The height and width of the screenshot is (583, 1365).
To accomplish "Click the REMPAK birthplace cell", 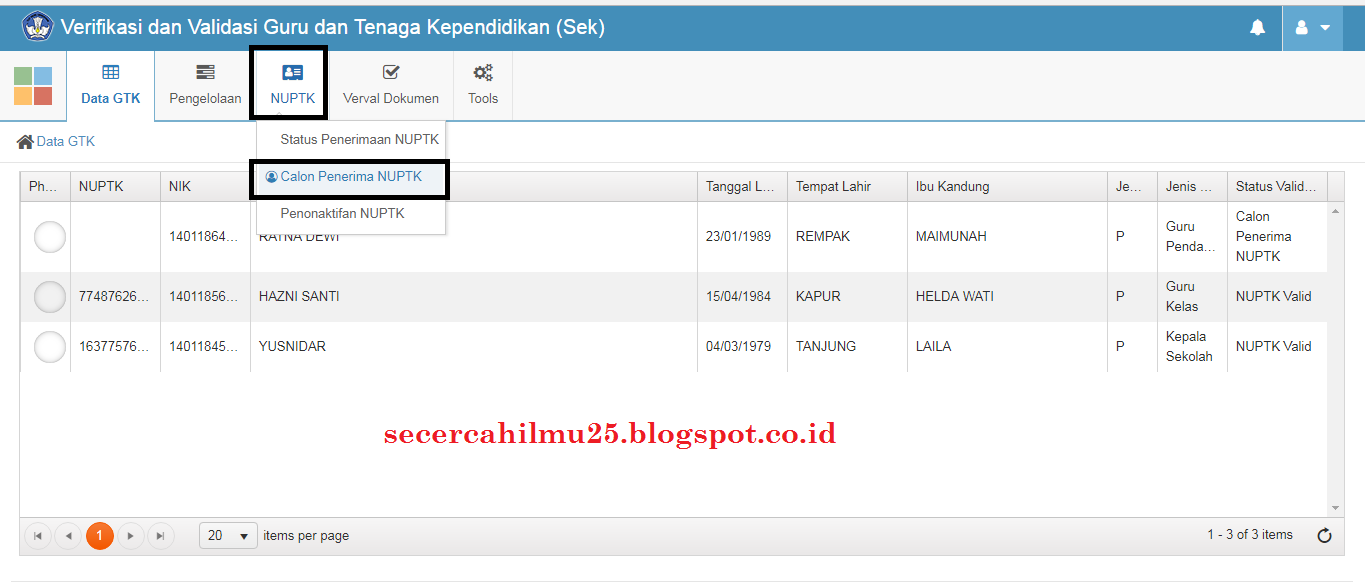I will point(847,237).
